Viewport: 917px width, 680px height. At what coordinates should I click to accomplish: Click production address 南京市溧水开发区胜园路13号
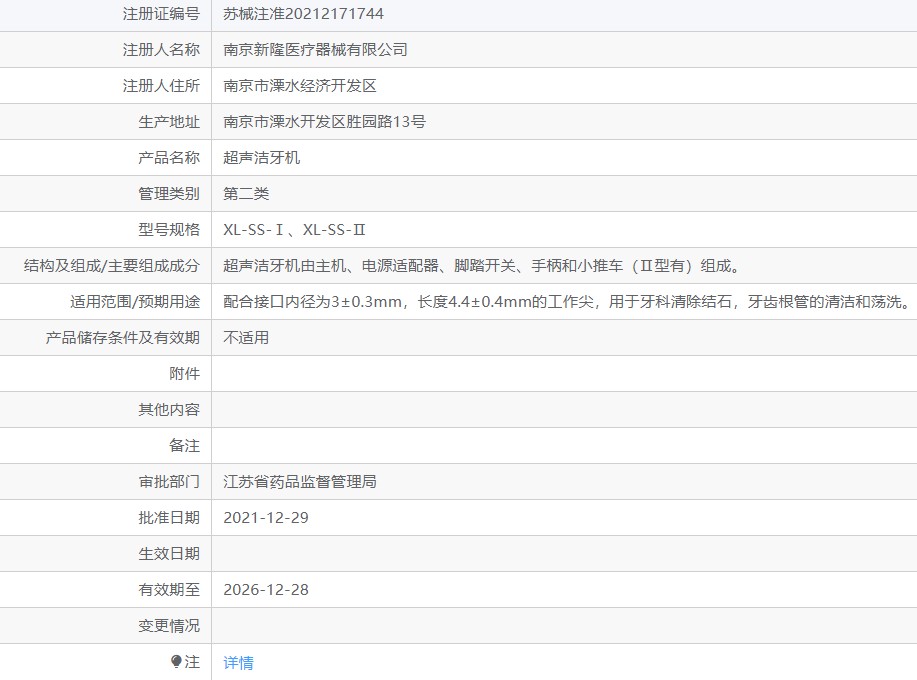325,122
